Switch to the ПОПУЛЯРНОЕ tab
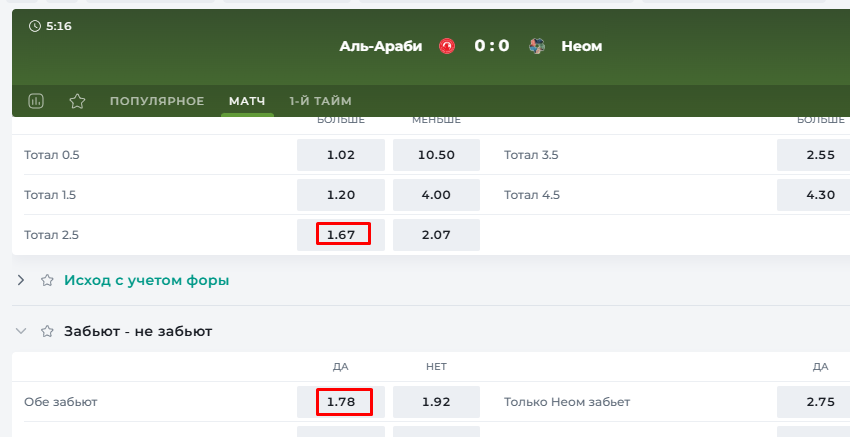This screenshot has height=437, width=850. tap(157, 101)
